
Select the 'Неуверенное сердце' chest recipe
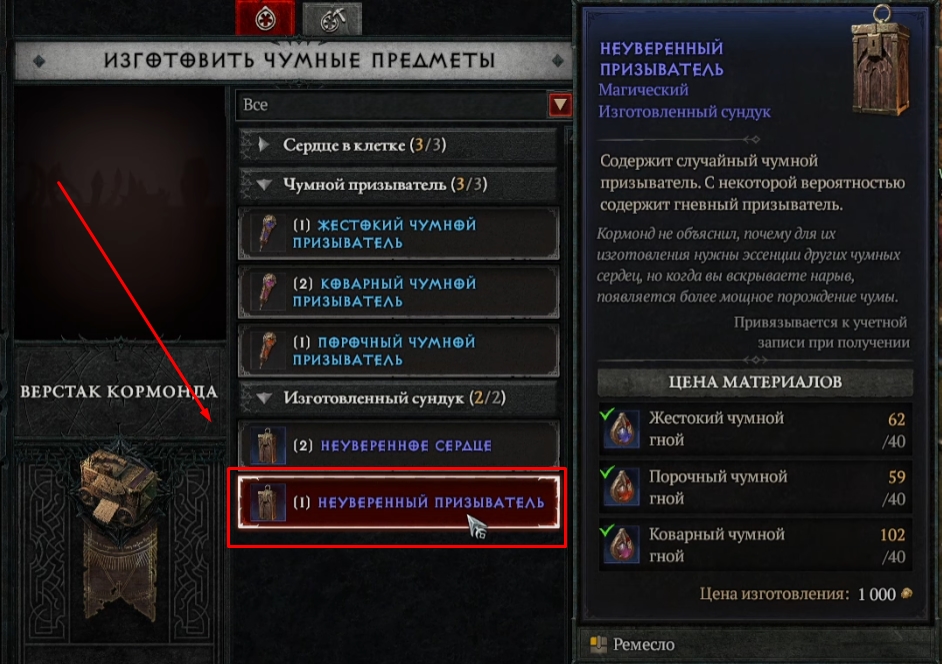pos(398,445)
